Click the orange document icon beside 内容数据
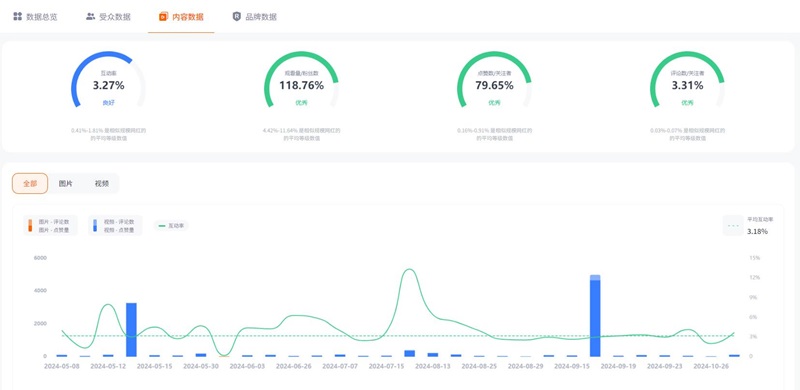The height and width of the screenshot is (390, 800). click(x=163, y=17)
